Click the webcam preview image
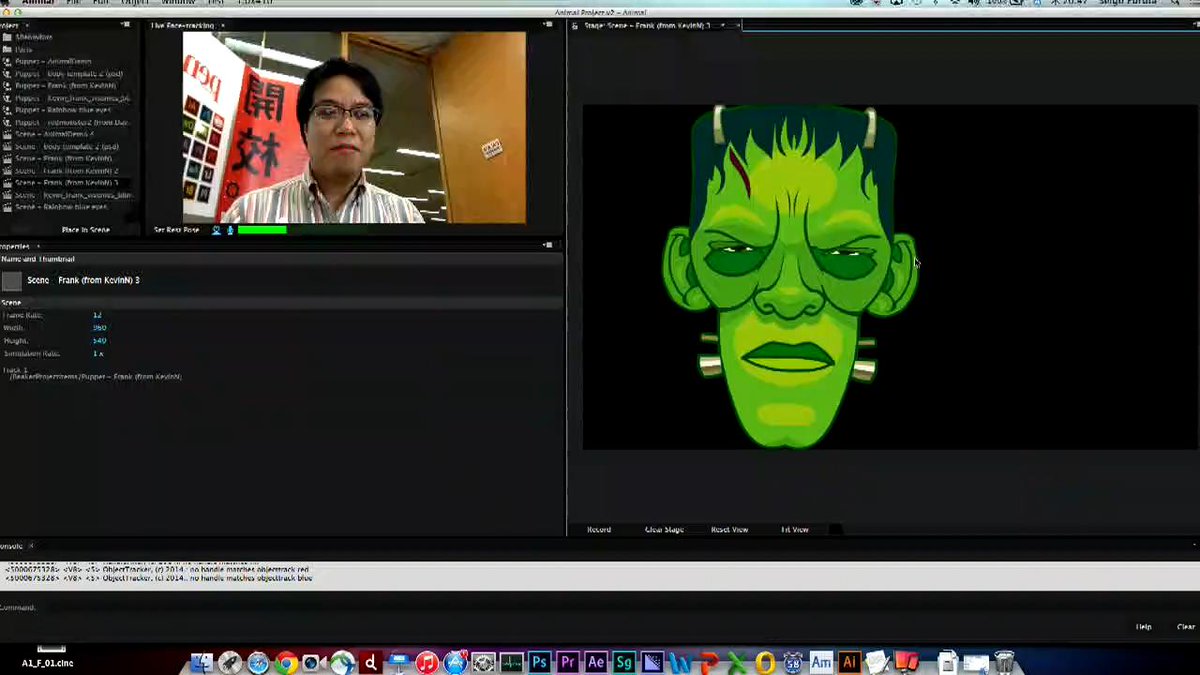The width and height of the screenshot is (1200, 675). click(x=354, y=127)
